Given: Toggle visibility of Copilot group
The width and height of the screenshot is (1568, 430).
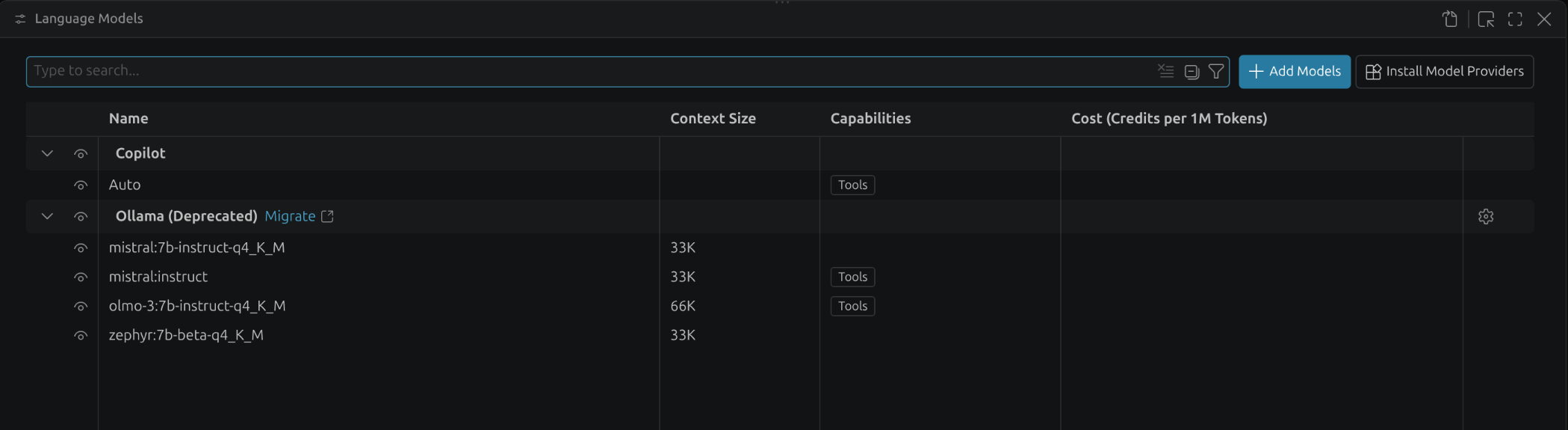Looking at the screenshot, I should tap(81, 153).
